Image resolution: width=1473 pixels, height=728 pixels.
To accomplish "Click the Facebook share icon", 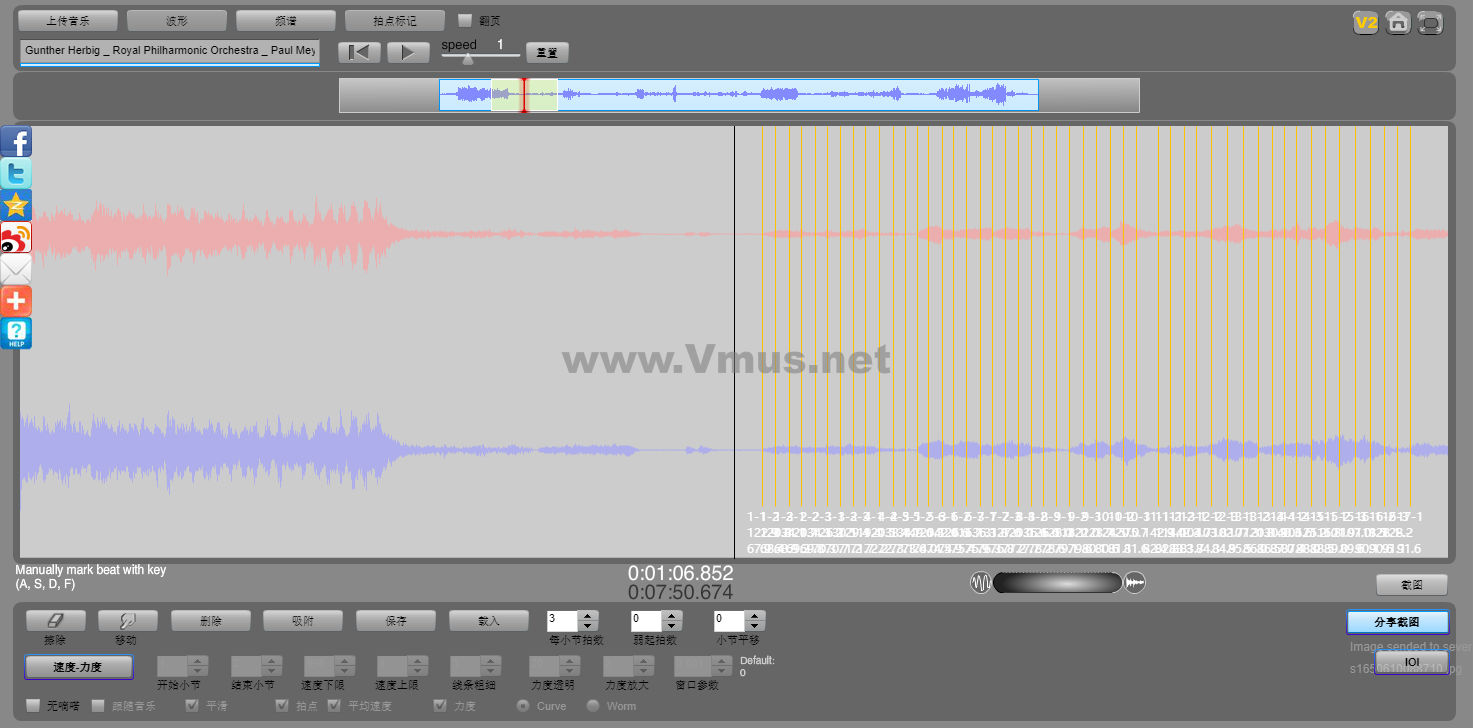I will coord(16,142).
